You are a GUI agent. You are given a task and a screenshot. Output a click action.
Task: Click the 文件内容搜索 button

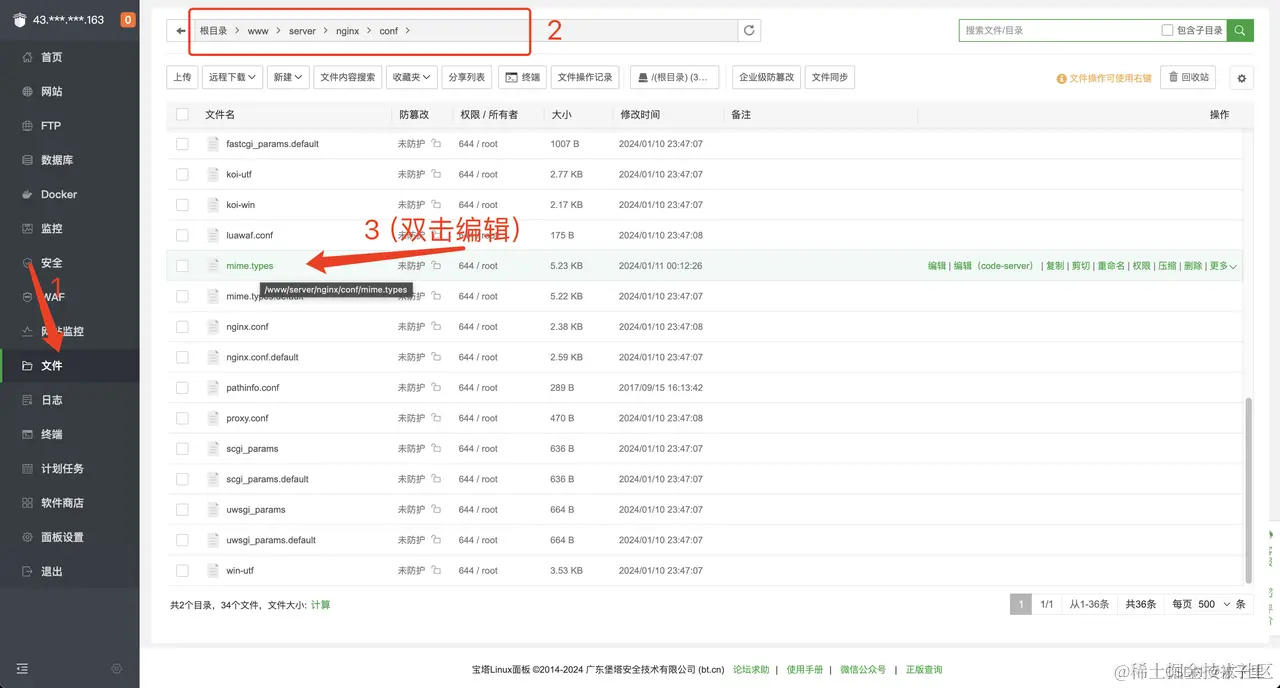(x=347, y=78)
